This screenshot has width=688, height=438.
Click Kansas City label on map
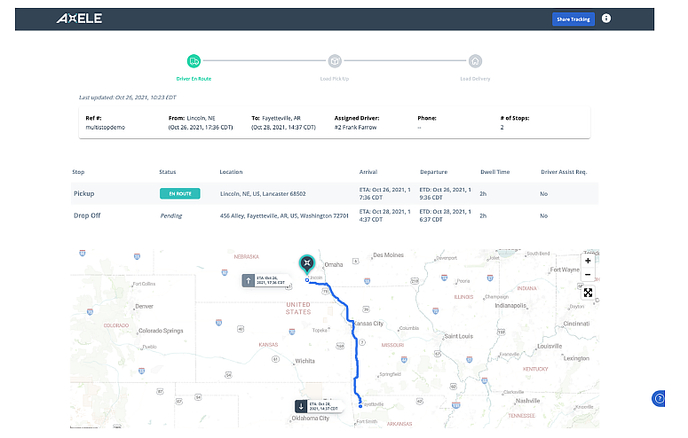(x=369, y=323)
